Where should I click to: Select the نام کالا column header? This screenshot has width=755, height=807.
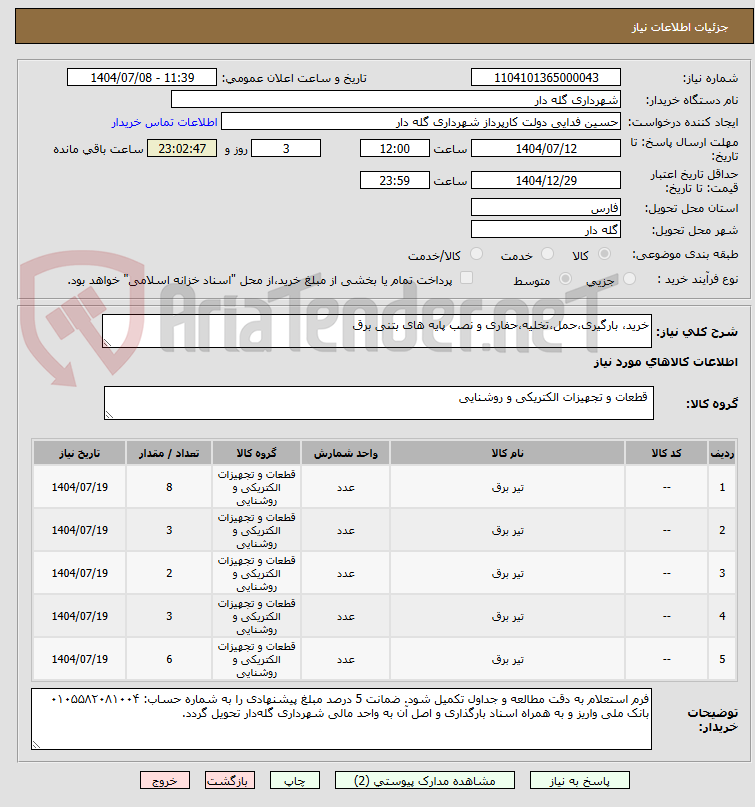(507, 453)
